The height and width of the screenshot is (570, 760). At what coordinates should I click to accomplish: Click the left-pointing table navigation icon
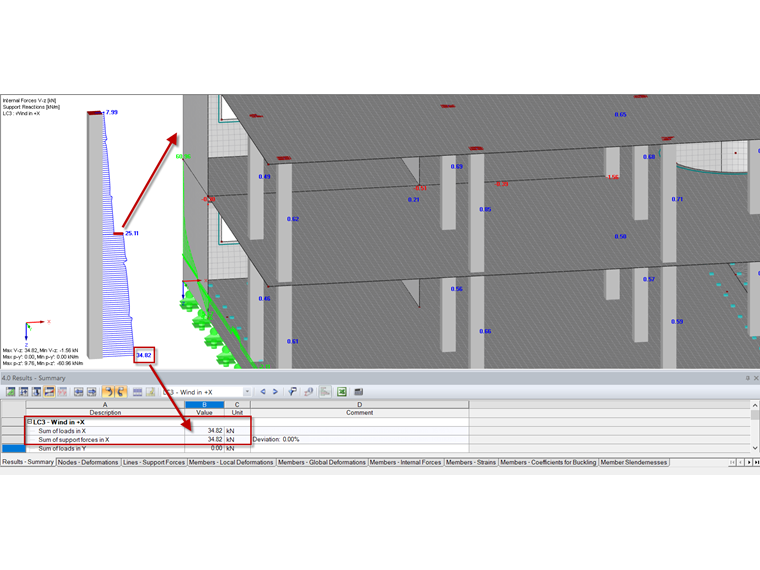point(79,392)
